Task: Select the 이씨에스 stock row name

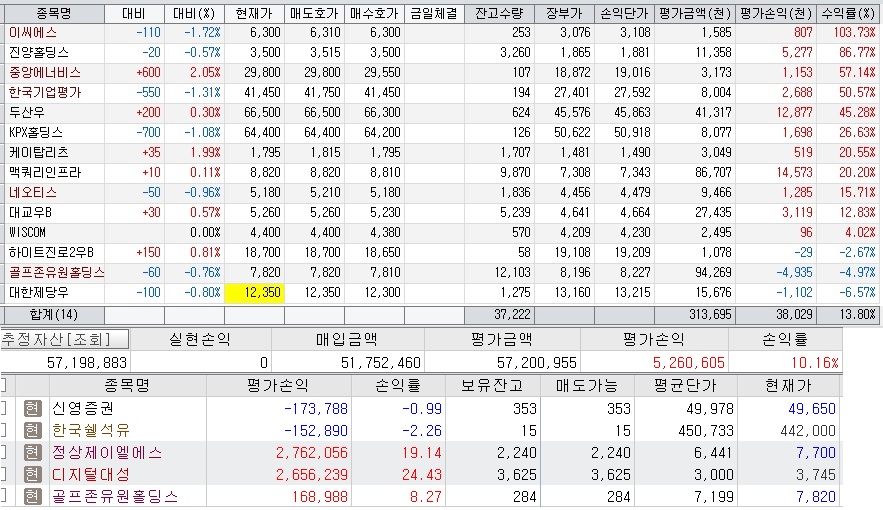Action: click(x=33, y=33)
